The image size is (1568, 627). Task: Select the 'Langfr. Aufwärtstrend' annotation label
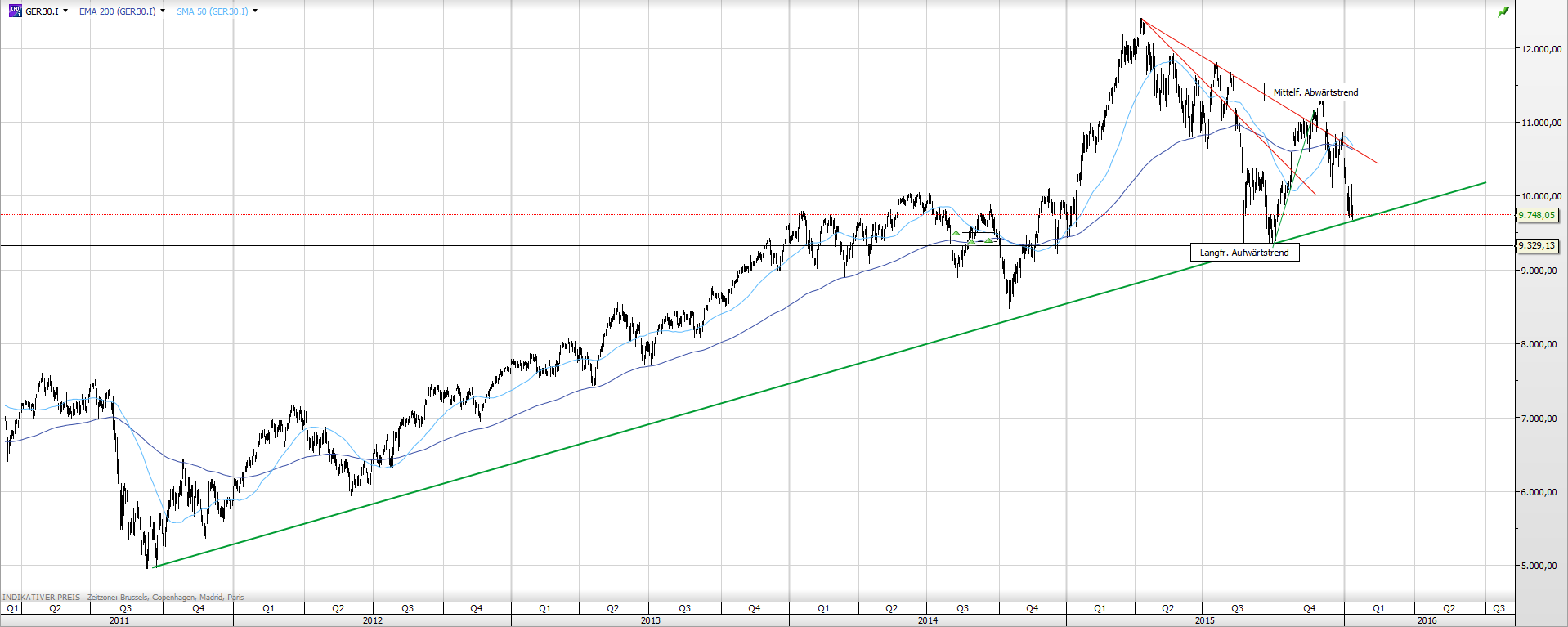tap(1243, 253)
